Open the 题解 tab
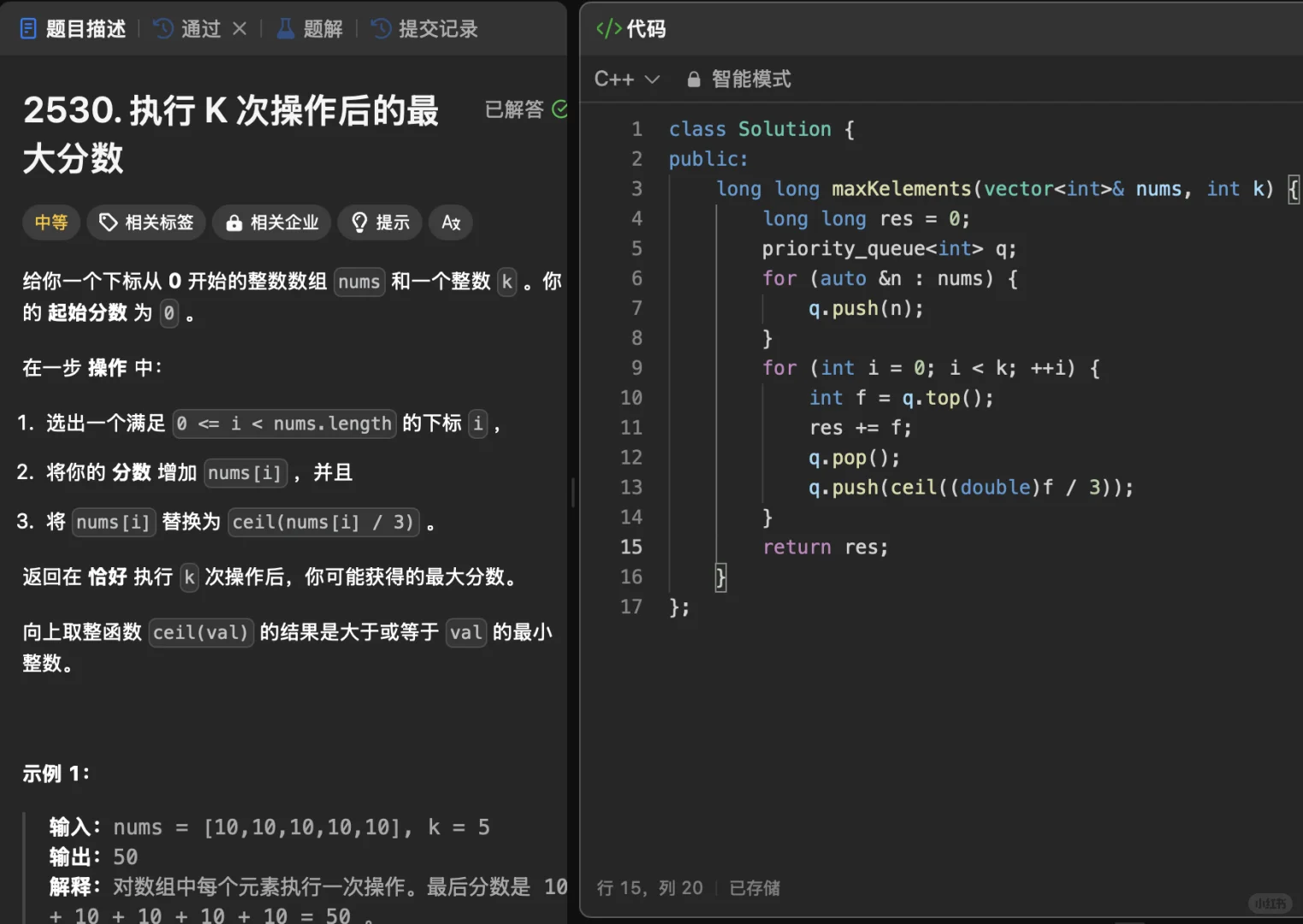Screen dimensions: 1303x924 pos(310,29)
